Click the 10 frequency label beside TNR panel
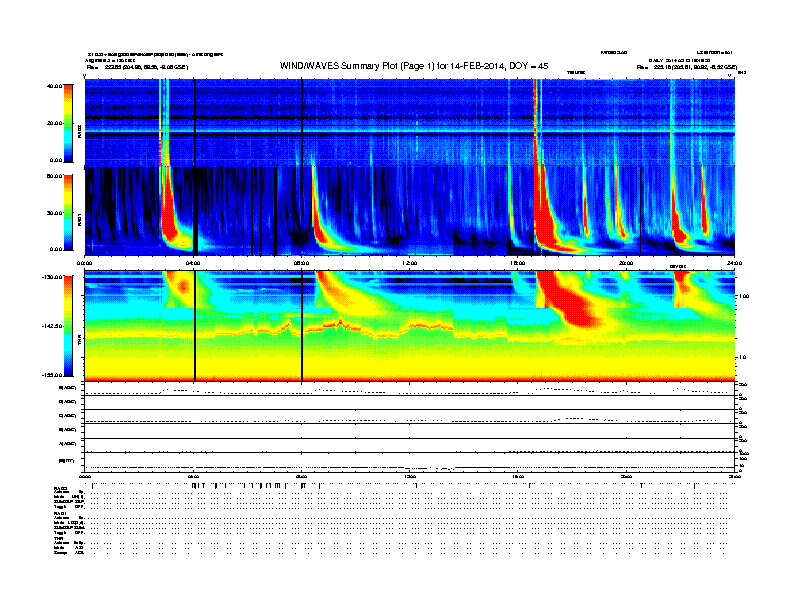The height and width of the screenshot is (612, 792). [742, 358]
